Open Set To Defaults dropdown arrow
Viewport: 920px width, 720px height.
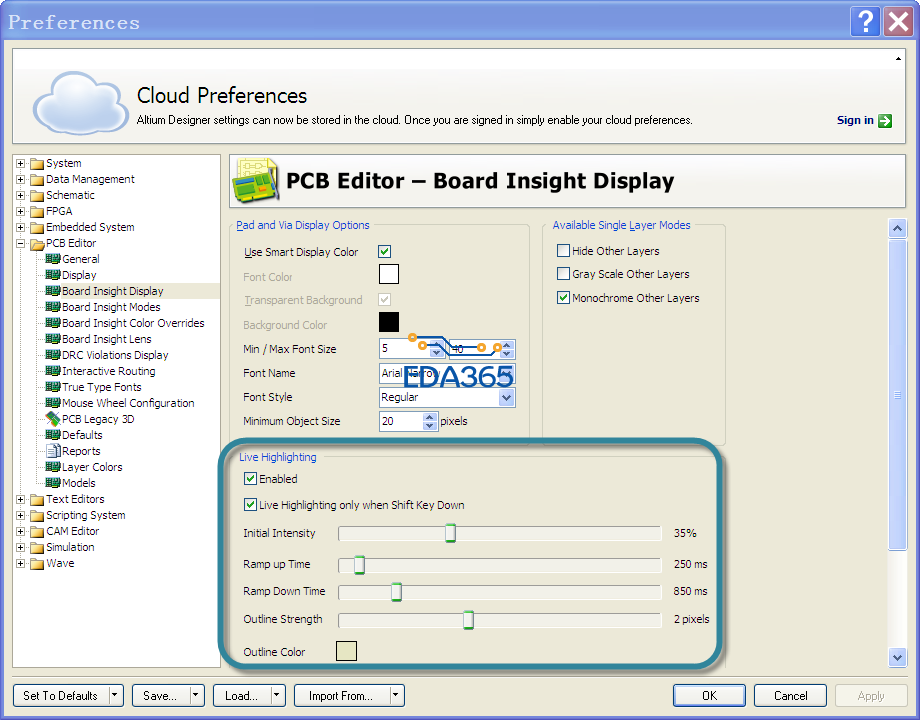pos(115,695)
